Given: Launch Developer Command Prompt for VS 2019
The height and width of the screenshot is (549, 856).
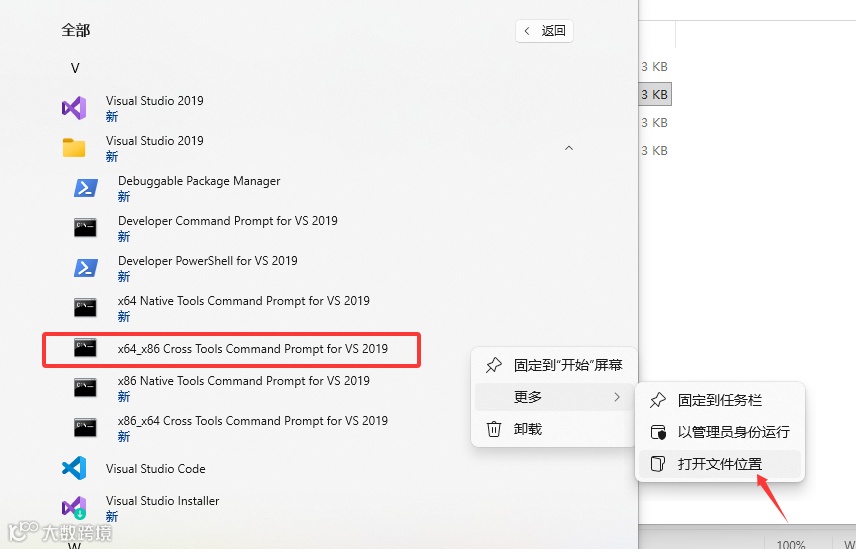Looking at the screenshot, I should click(x=228, y=221).
